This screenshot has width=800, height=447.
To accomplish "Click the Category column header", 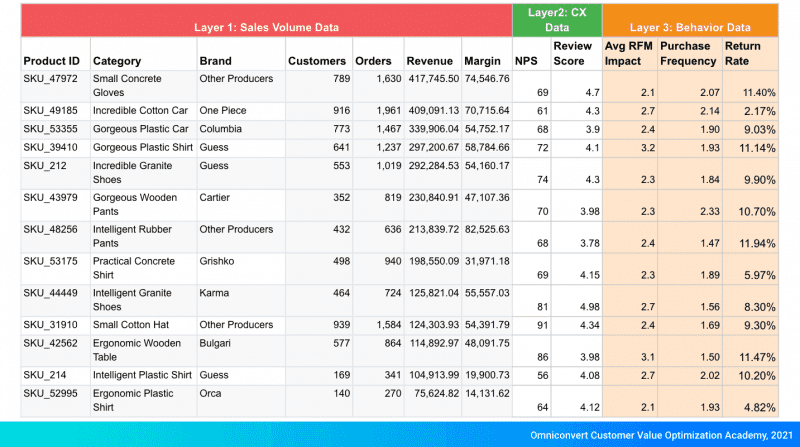I will 117,61.
